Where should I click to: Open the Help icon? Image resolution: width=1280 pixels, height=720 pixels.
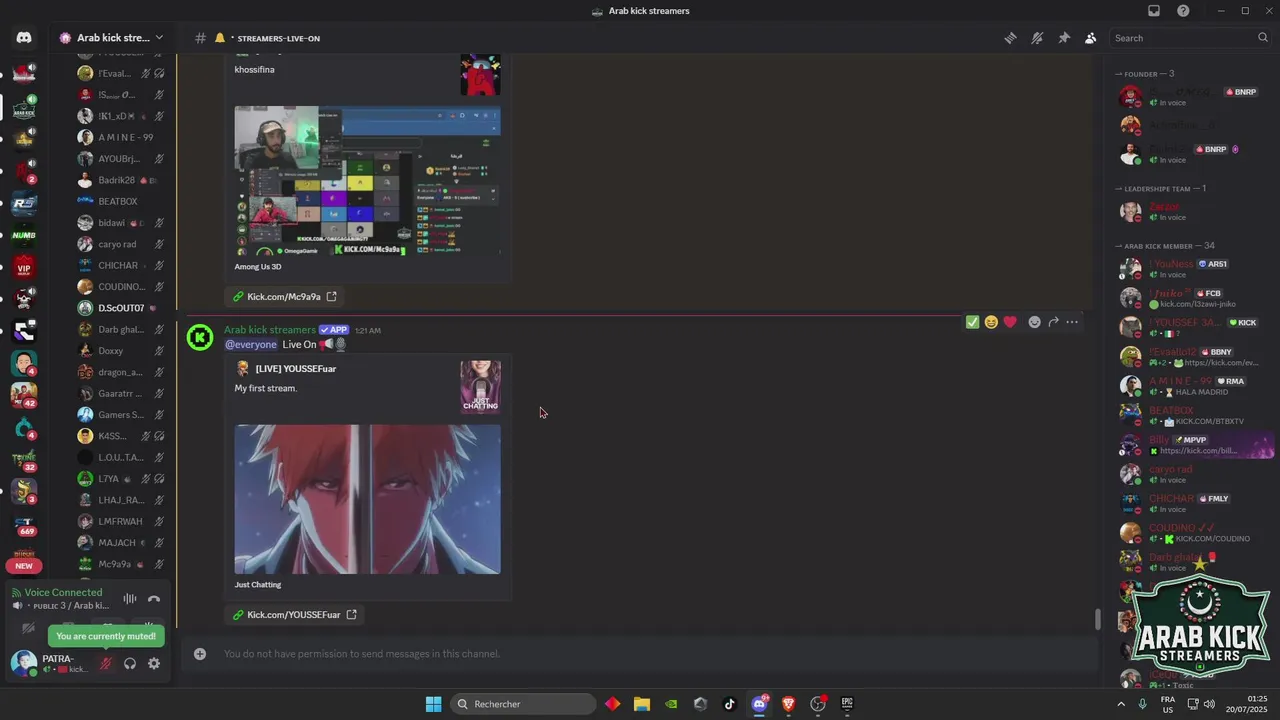coord(1184,11)
